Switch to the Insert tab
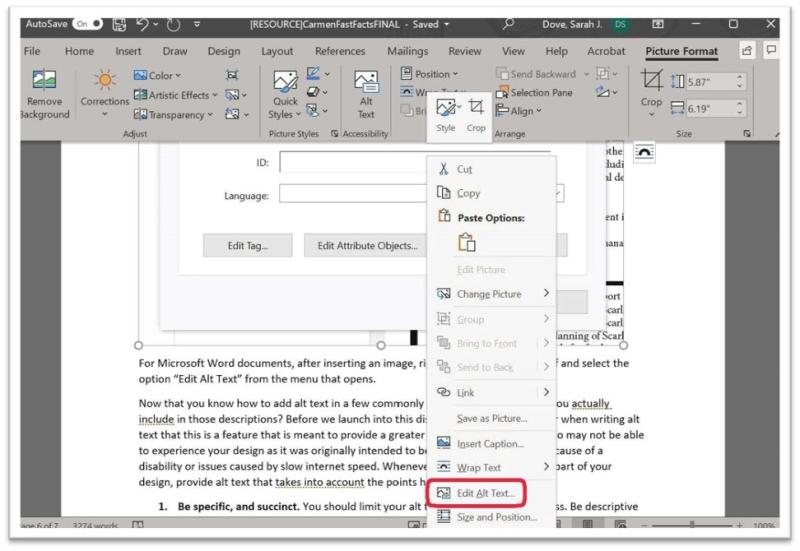Screen dimensions: 800x551 [x=128, y=51]
